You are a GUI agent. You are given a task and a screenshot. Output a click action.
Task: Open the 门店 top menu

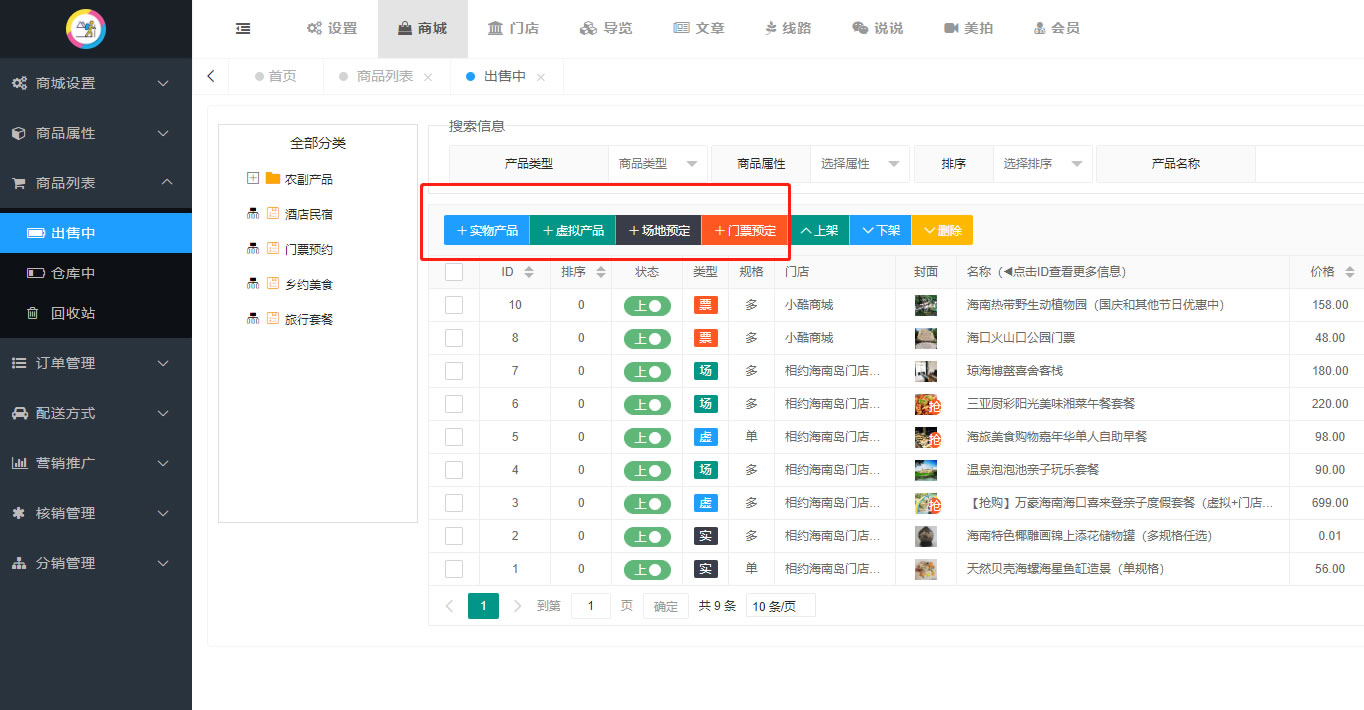[x=513, y=29]
